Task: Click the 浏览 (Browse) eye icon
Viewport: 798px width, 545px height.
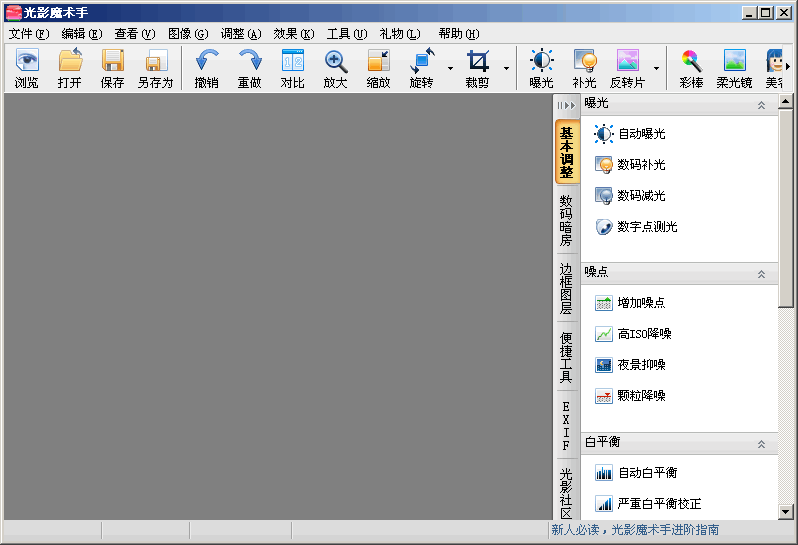Action: click(x=27, y=68)
